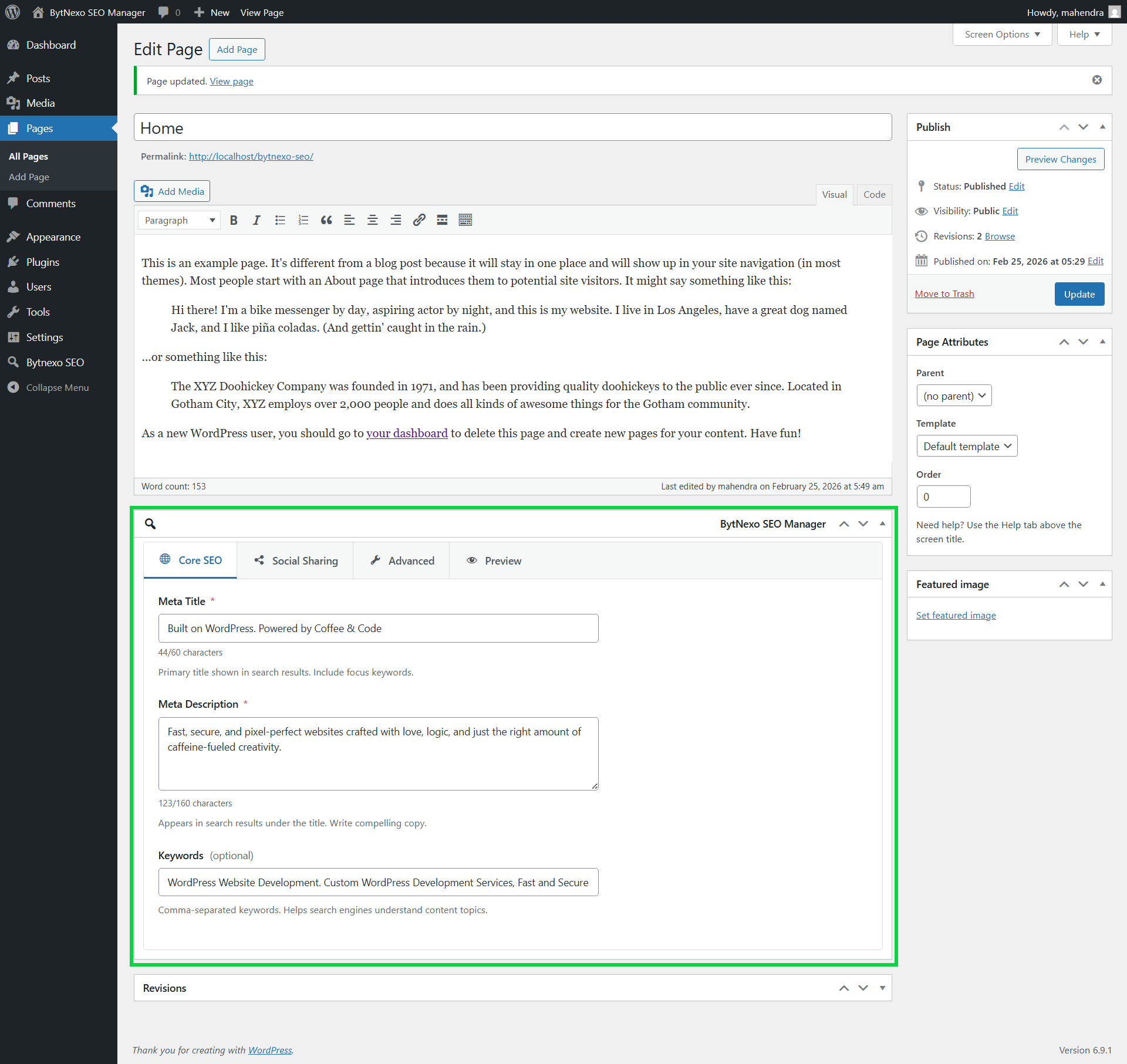Open the Paragraph style dropdown
The width and height of the screenshot is (1127, 1064).
178,220
